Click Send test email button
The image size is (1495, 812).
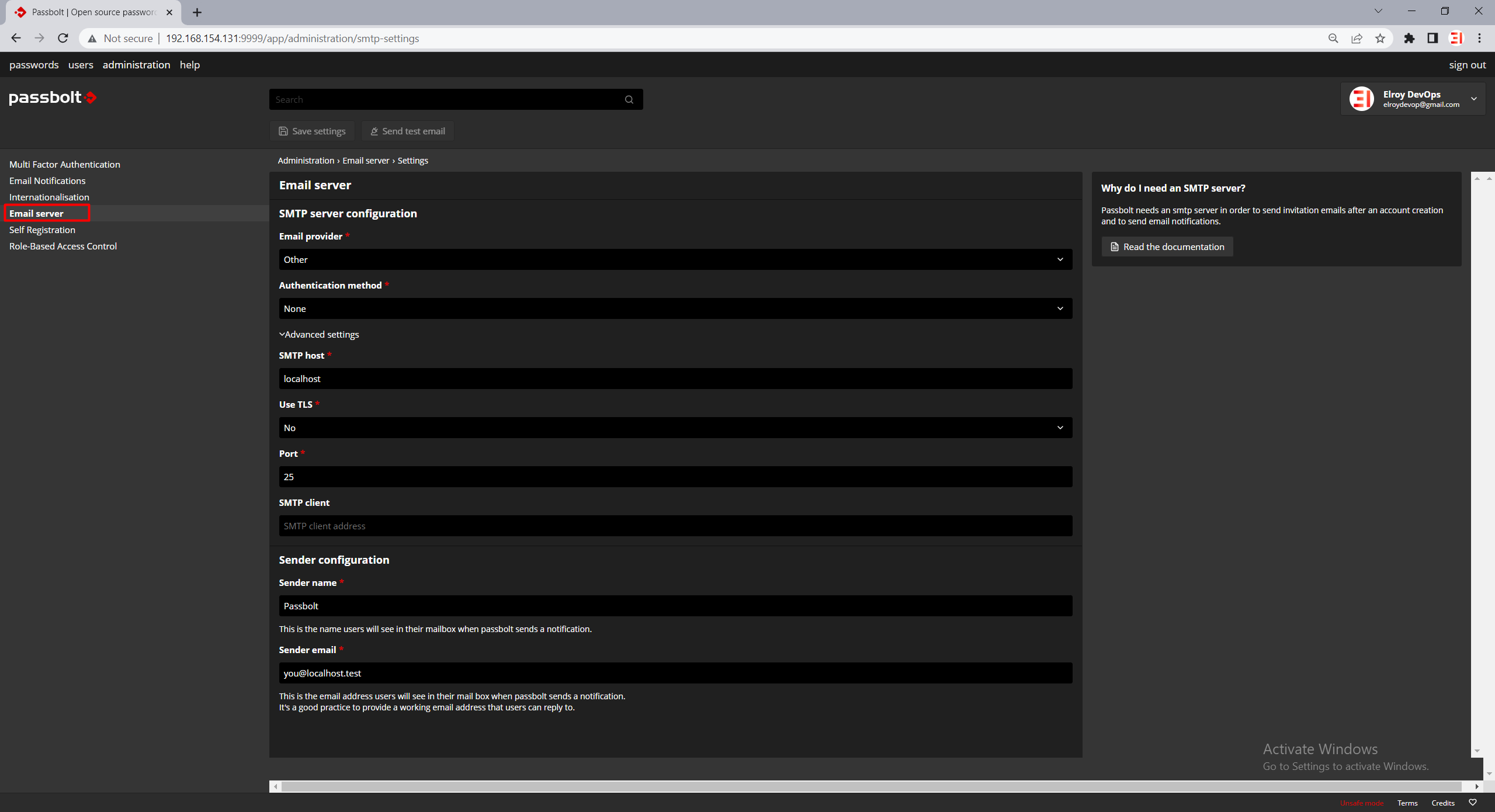point(408,131)
